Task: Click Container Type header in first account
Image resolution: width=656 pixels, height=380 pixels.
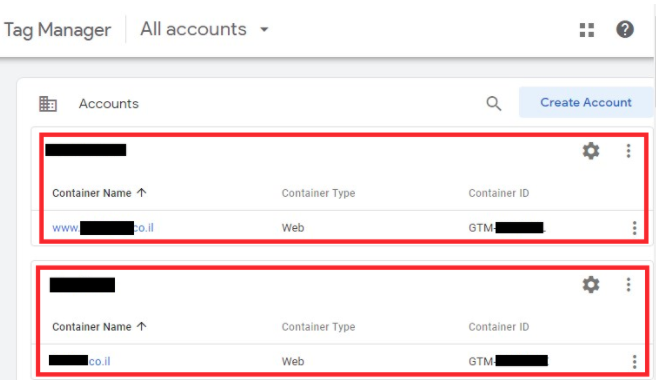Action: click(318, 193)
